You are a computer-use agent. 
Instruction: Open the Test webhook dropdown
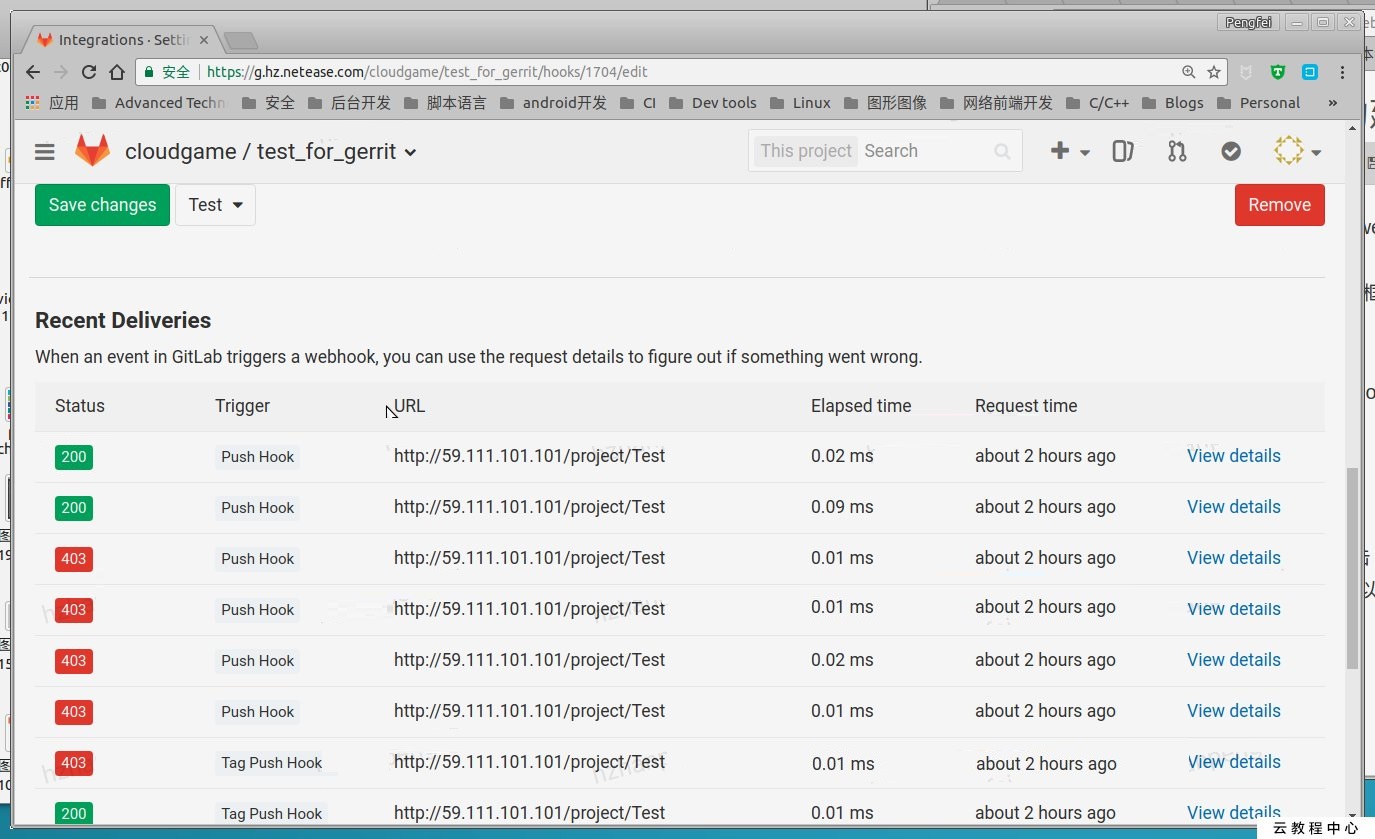coord(215,205)
